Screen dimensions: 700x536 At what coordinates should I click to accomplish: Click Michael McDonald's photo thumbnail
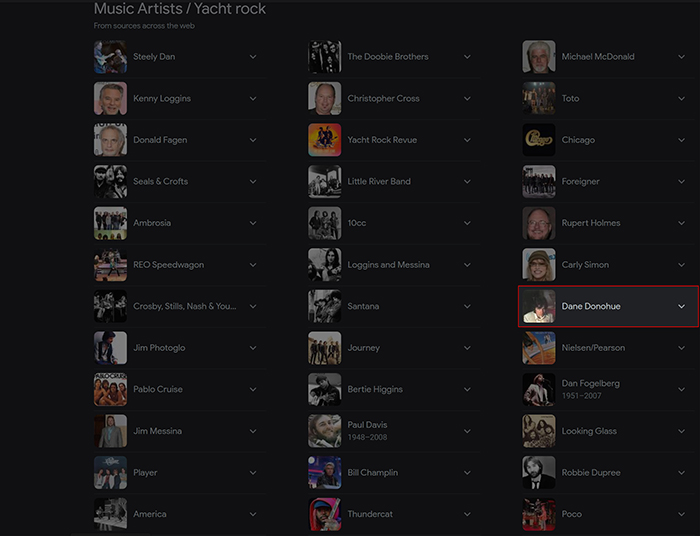coord(539,57)
